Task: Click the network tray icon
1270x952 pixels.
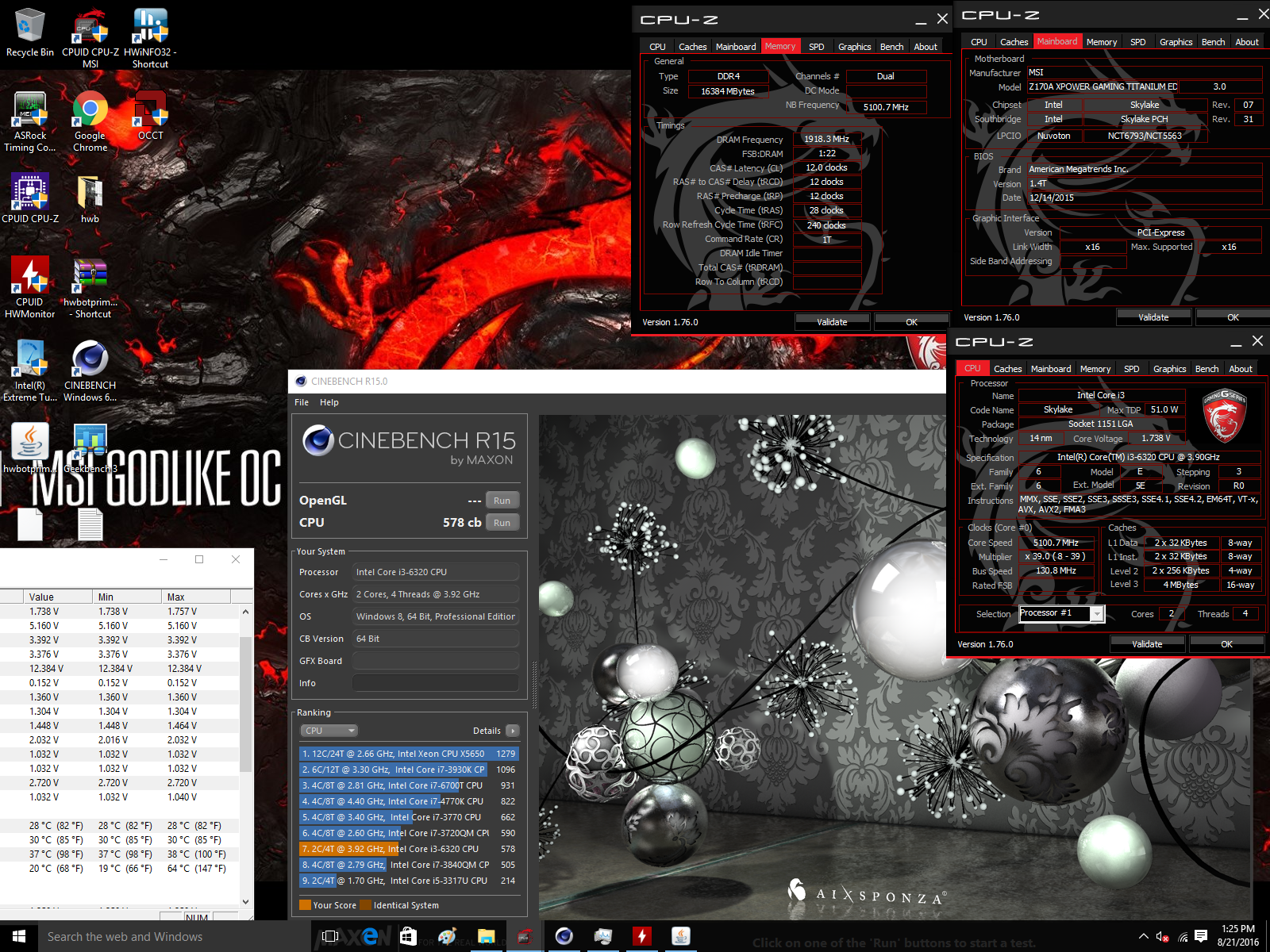Action: (x=1183, y=936)
